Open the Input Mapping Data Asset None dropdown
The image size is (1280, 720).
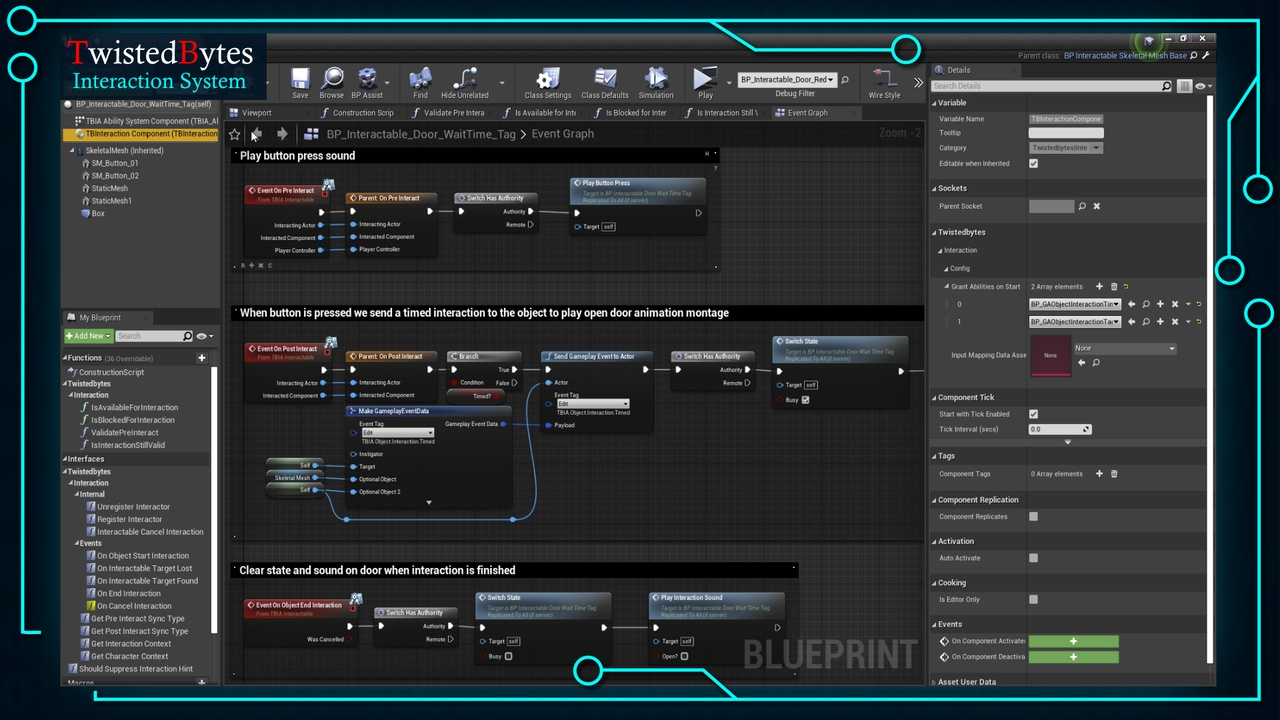1125,348
